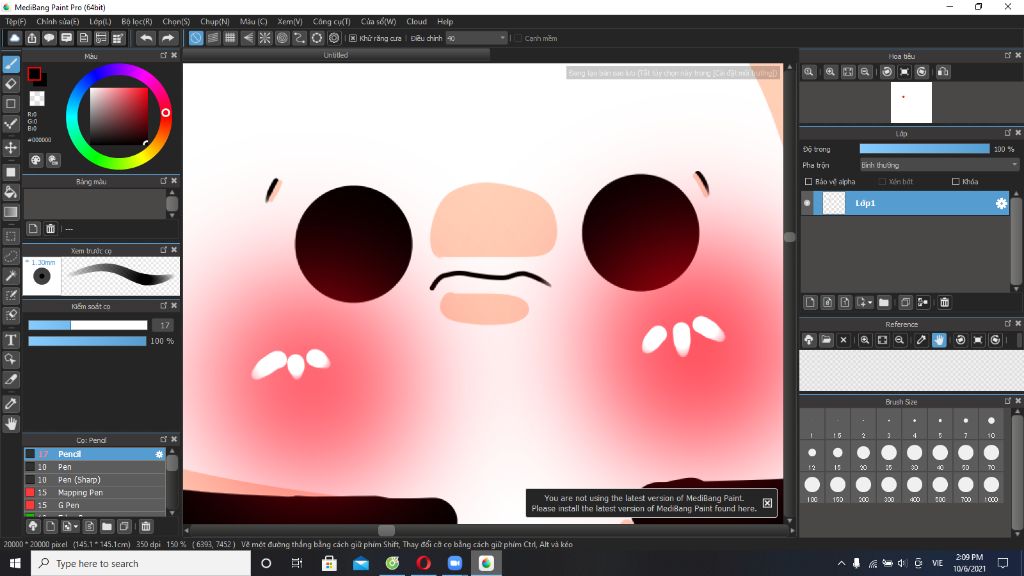This screenshot has height=576, width=1024.
Task: Click the cloud icon in the toolbar
Action: pos(14,39)
